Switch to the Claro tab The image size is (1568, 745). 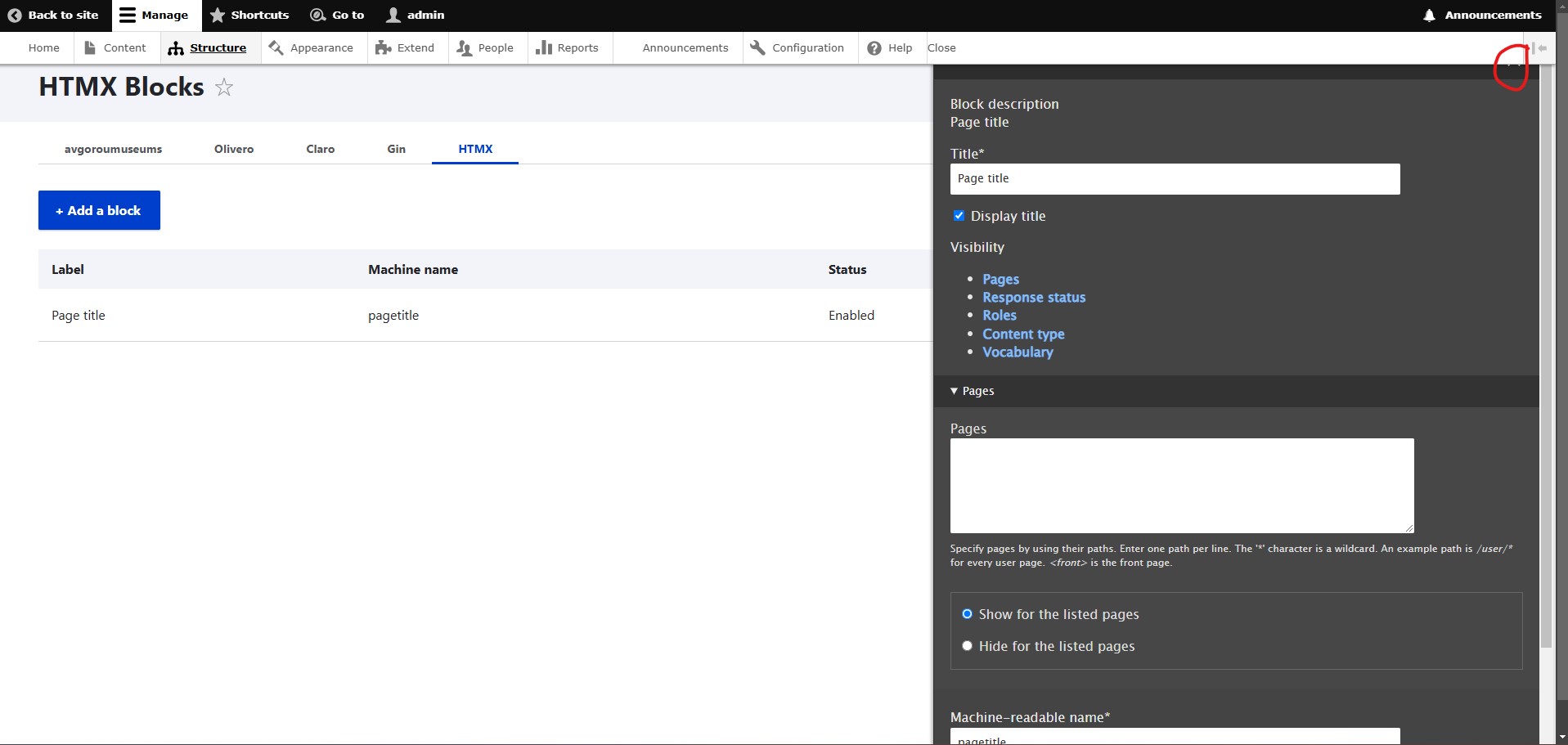[320, 149]
